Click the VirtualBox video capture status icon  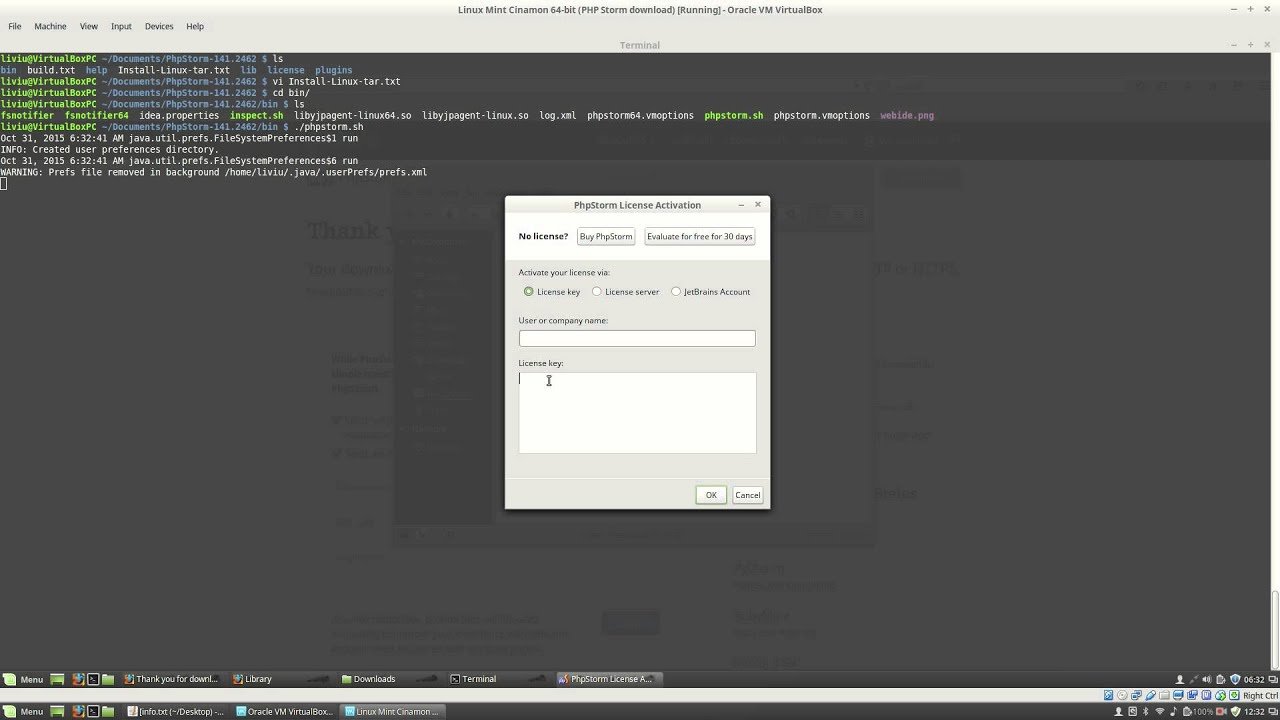point(1192,695)
